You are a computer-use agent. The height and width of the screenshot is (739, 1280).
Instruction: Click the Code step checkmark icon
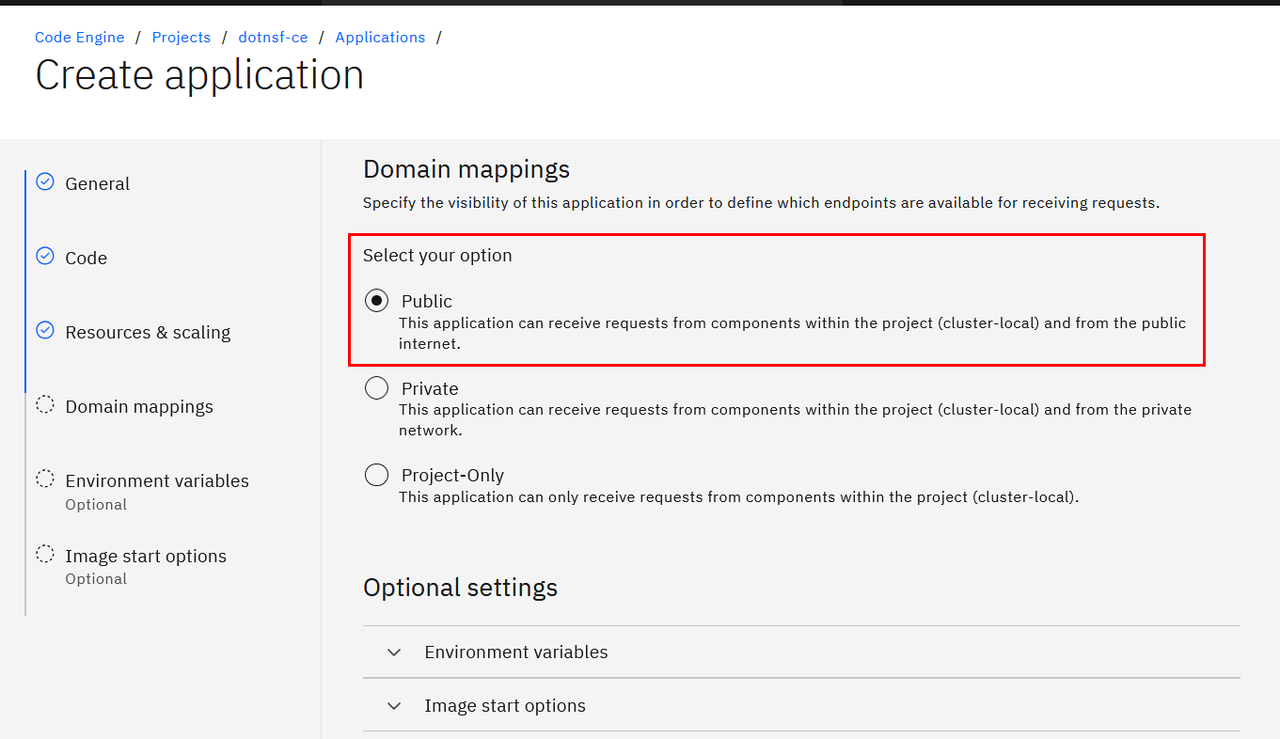(45, 256)
